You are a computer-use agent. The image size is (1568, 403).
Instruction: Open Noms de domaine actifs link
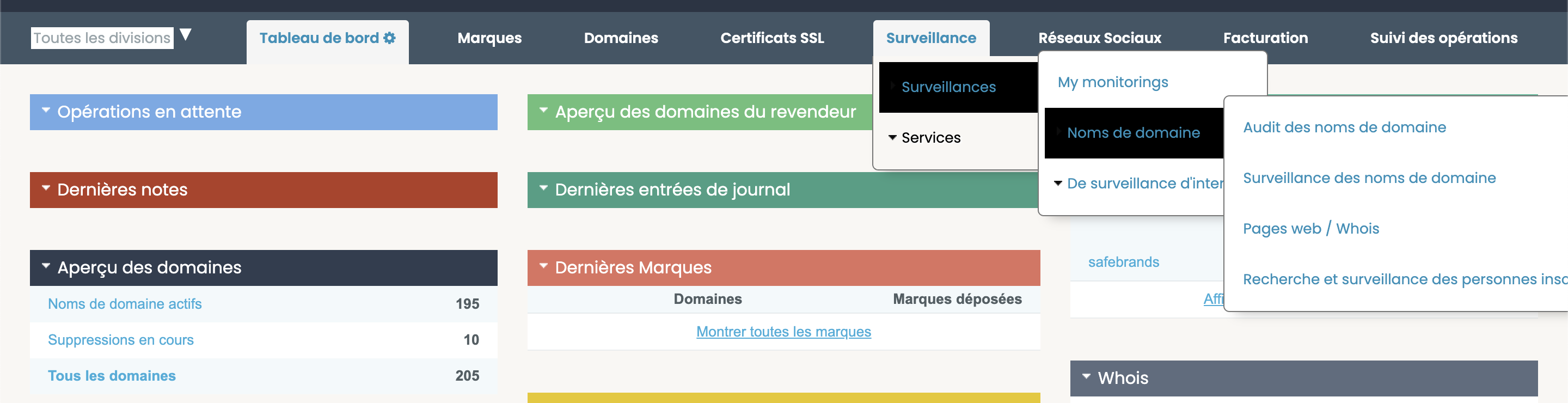pos(125,304)
